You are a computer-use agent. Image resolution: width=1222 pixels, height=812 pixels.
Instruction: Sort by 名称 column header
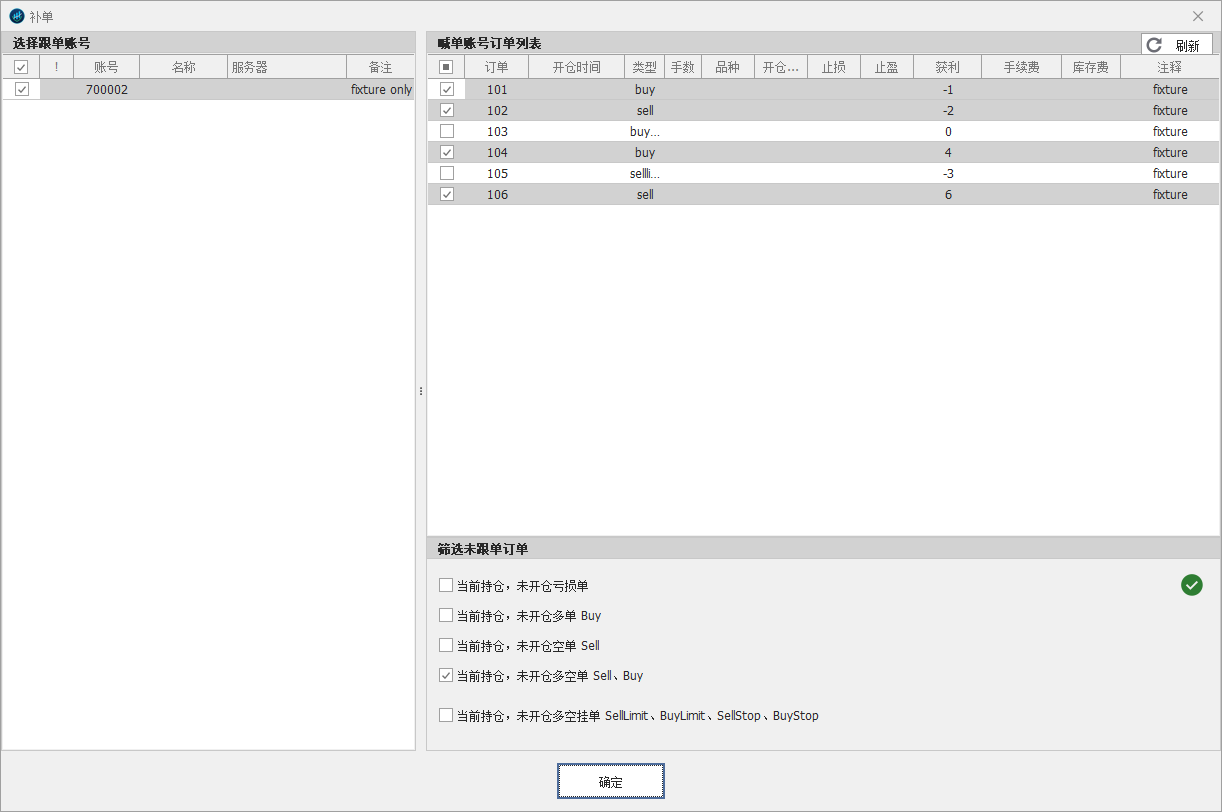click(183, 67)
